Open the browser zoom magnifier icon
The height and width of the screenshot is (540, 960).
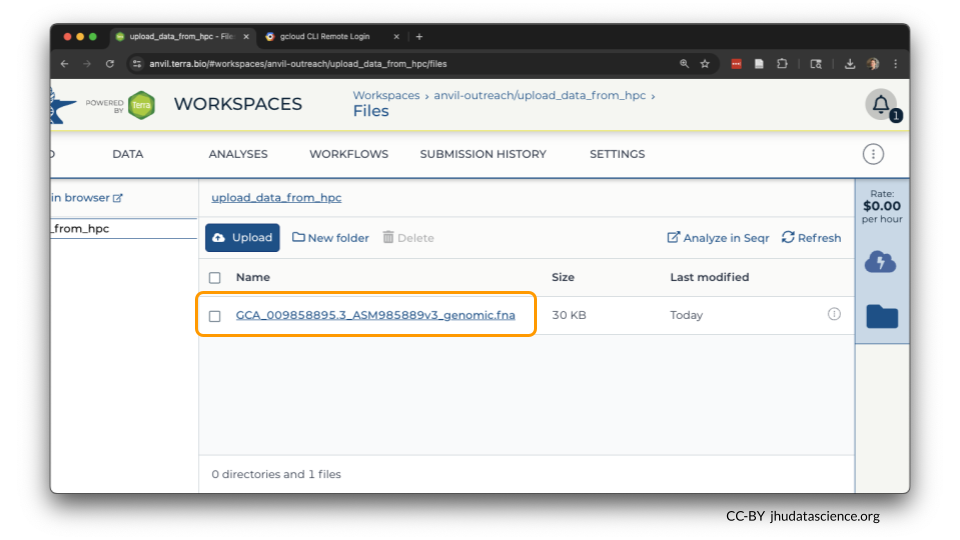point(684,64)
